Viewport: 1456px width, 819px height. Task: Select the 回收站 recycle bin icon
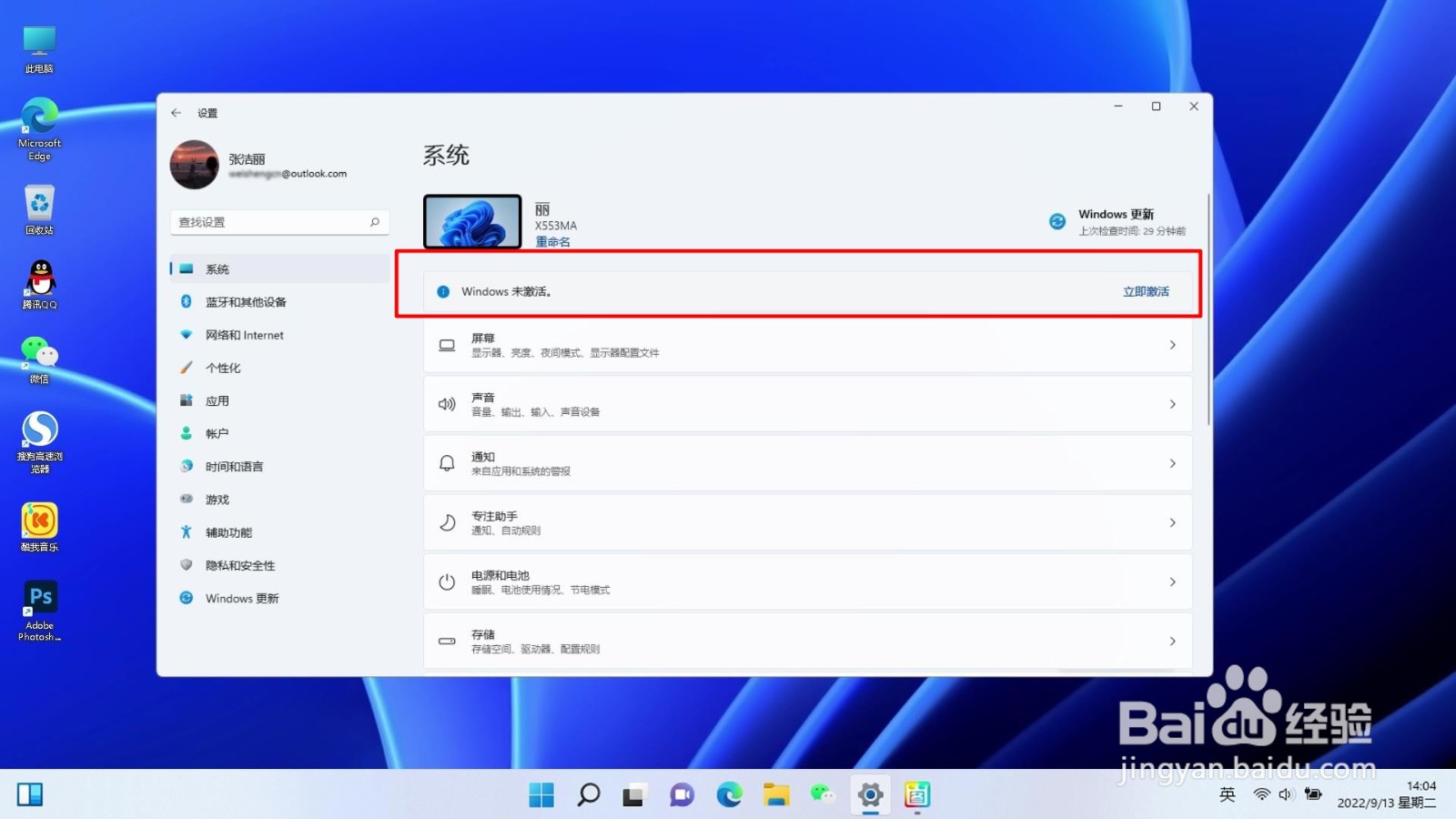pyautogui.click(x=39, y=210)
